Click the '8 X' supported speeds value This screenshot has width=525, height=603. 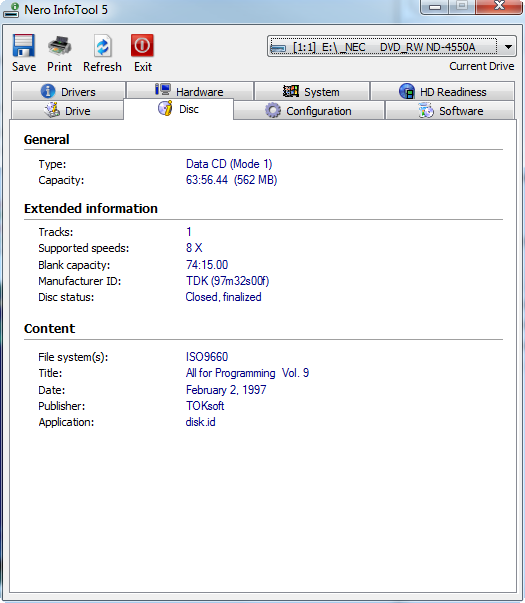[194, 248]
